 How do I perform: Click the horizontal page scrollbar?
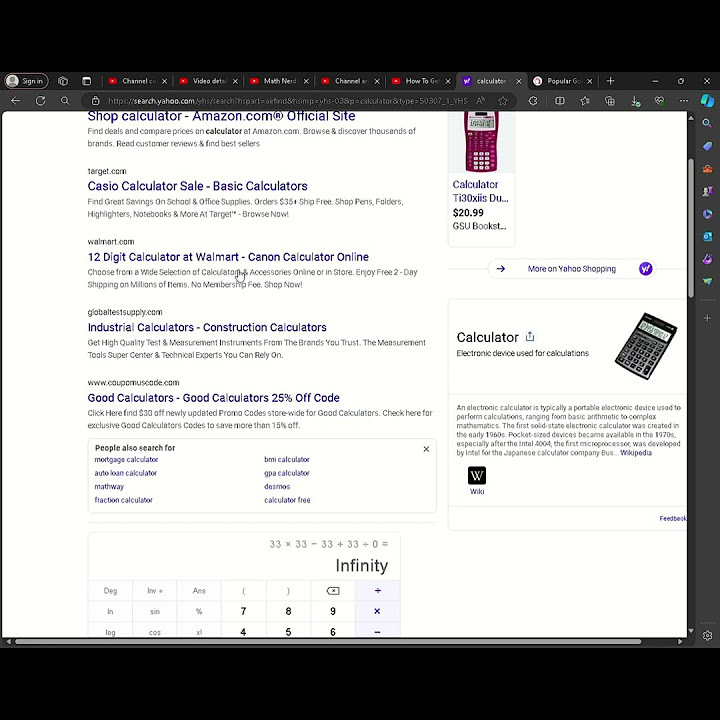328,641
